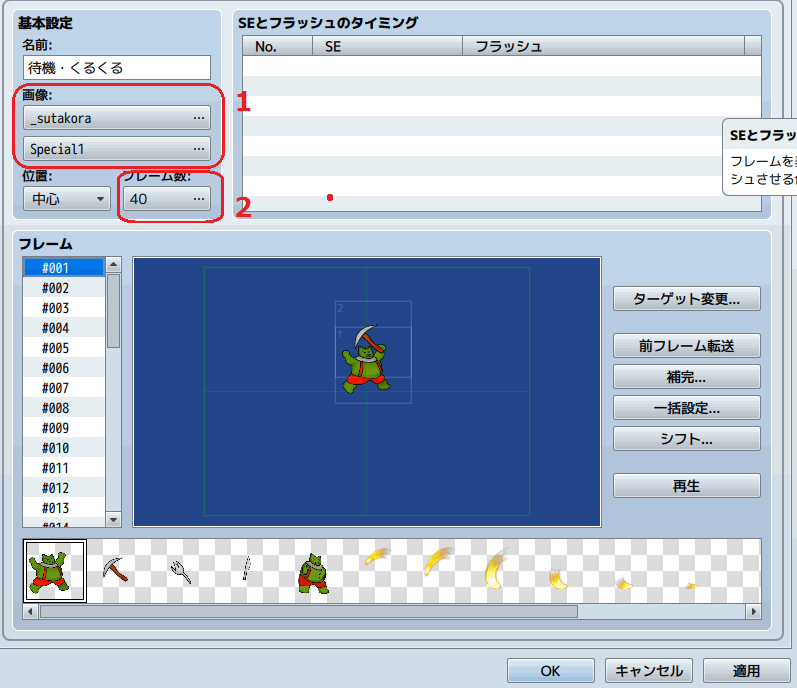Select the pickaxe sprite cell
This screenshot has height=688, width=797.
(116, 571)
